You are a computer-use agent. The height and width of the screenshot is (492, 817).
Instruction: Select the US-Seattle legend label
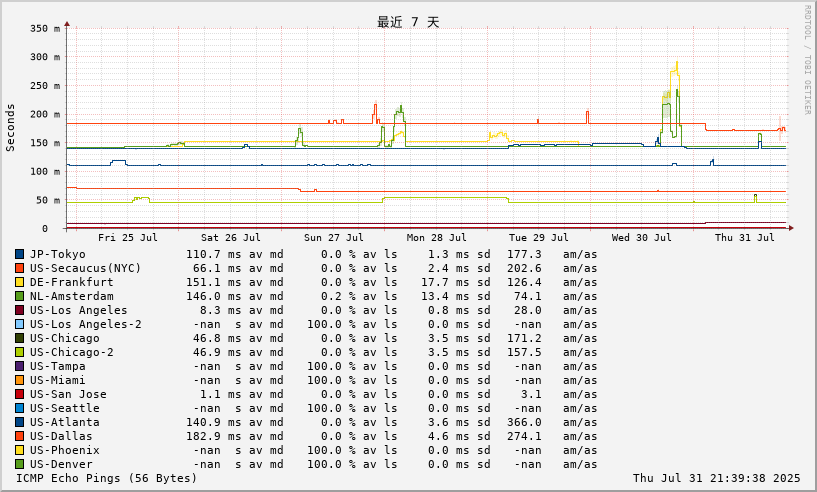pyautogui.click(x=65, y=409)
